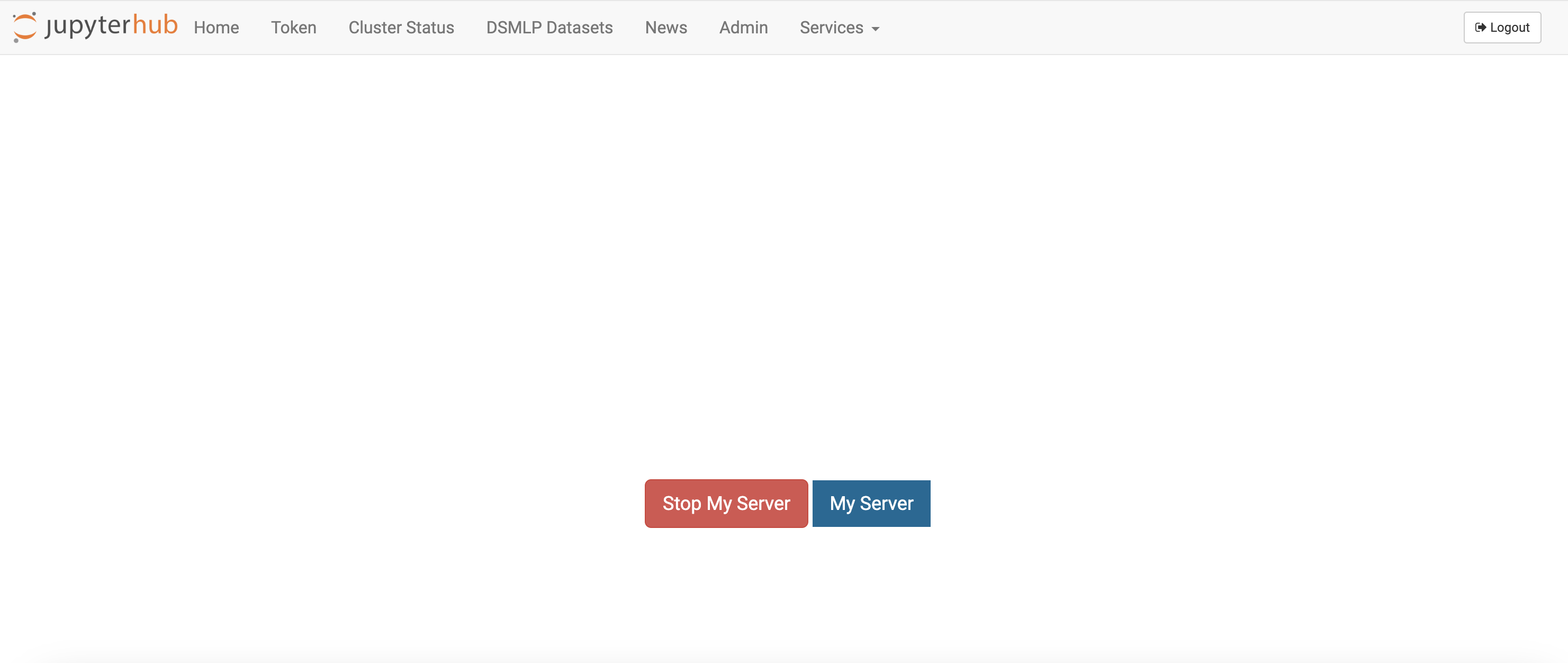
Task: Click the Logout button
Action: click(x=1502, y=28)
